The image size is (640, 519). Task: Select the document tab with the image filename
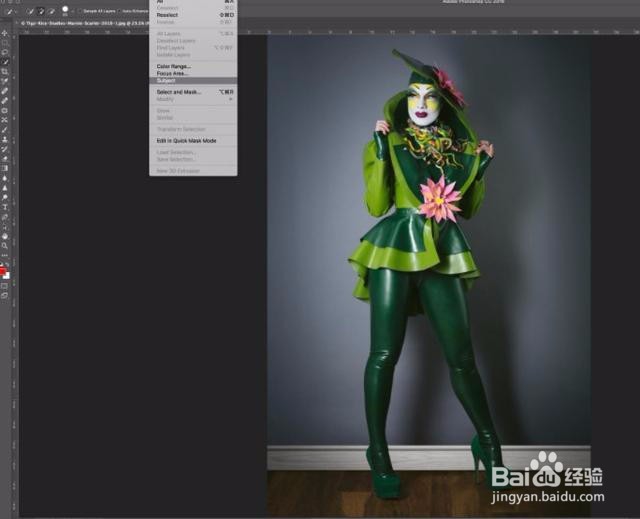point(84,23)
